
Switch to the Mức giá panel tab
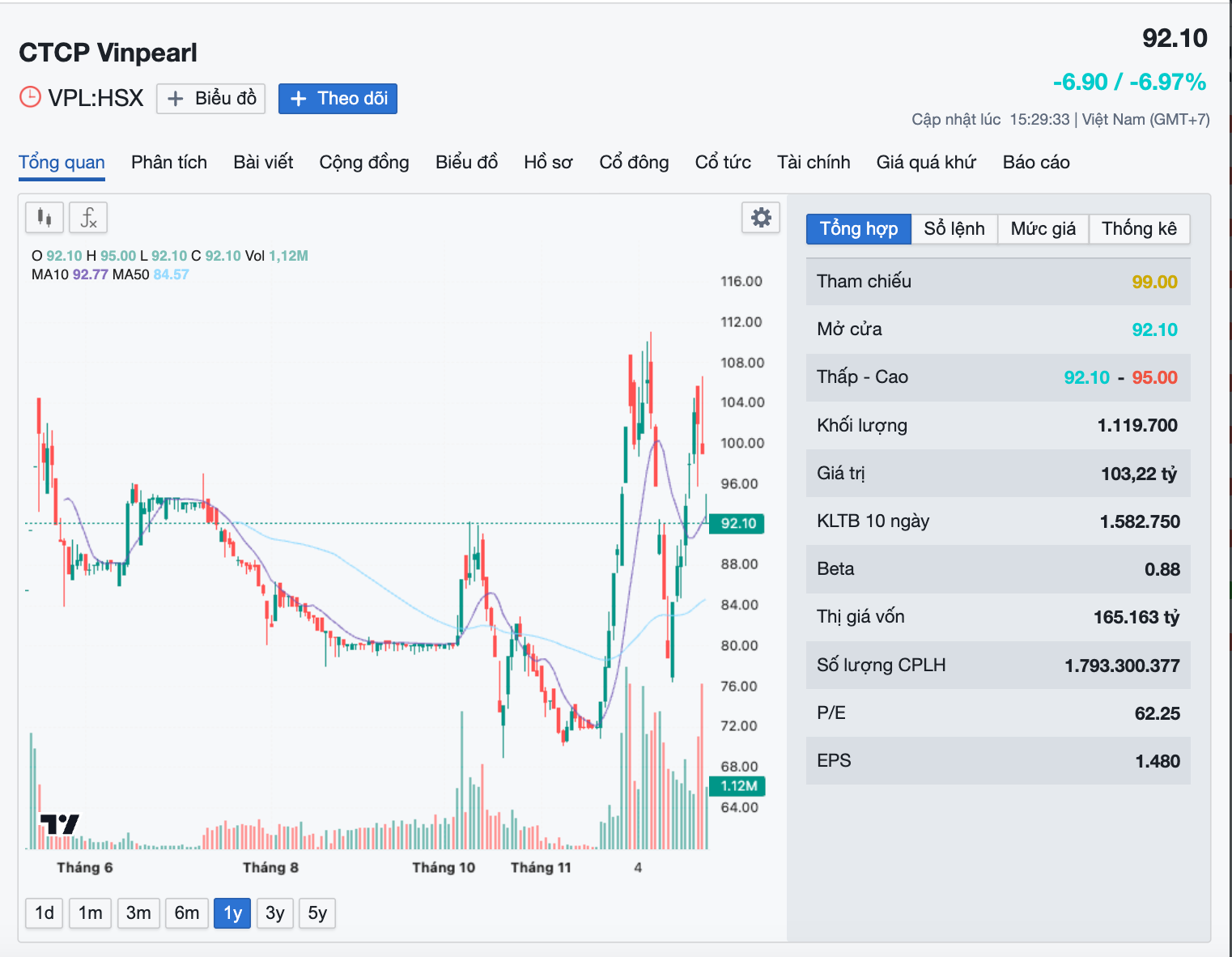coord(1043,229)
